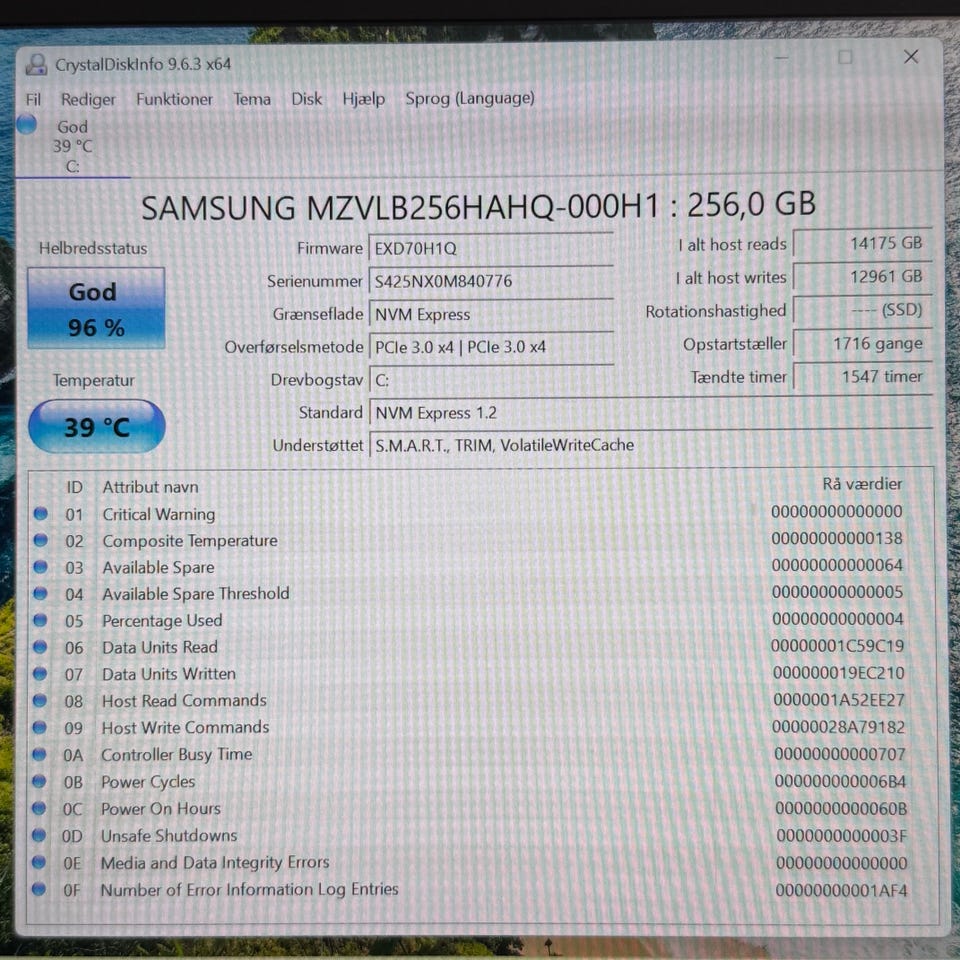Click raw value 0000028A79182
960x960 pixels.
(838, 727)
